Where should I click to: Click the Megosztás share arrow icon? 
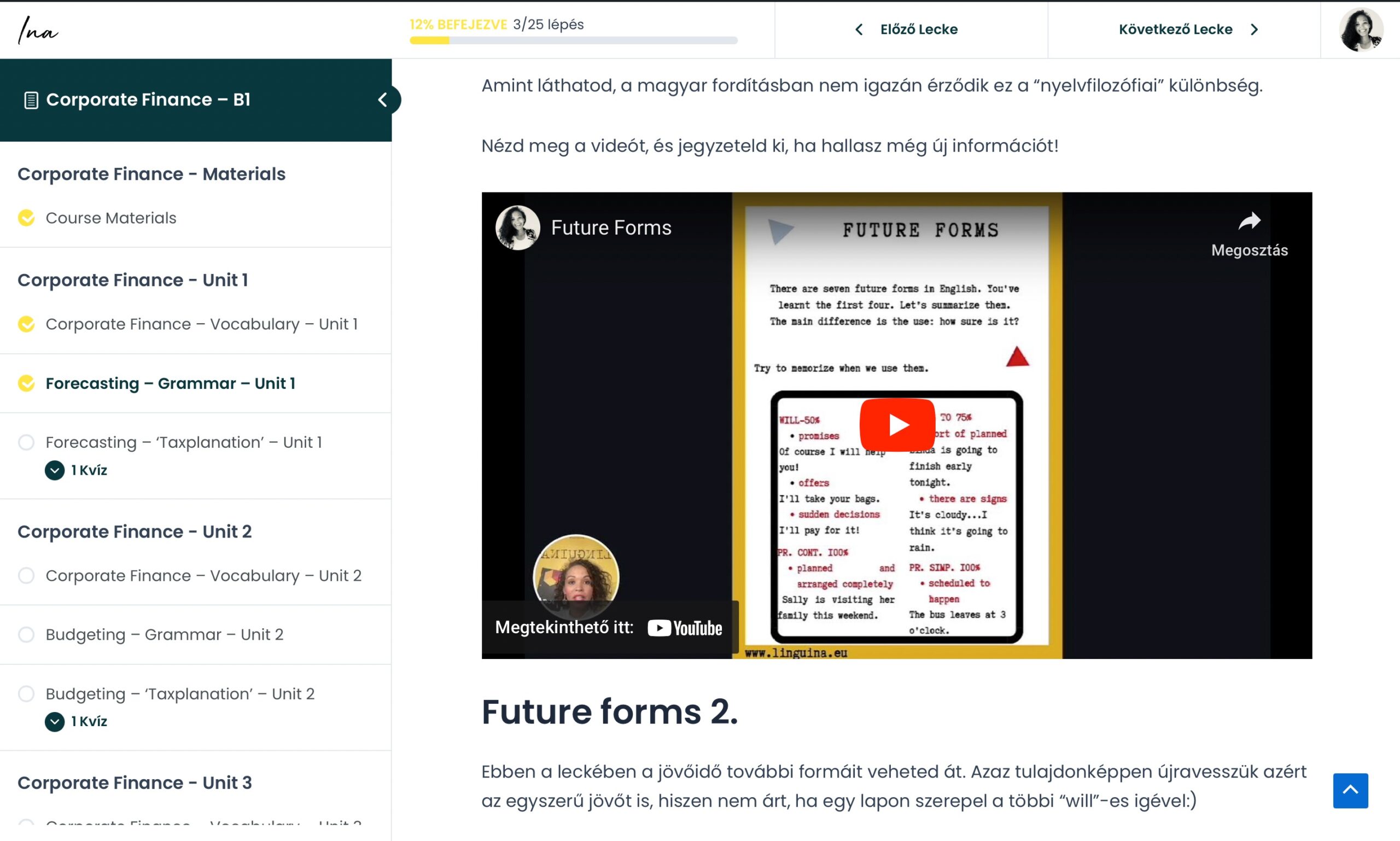[x=1249, y=221]
